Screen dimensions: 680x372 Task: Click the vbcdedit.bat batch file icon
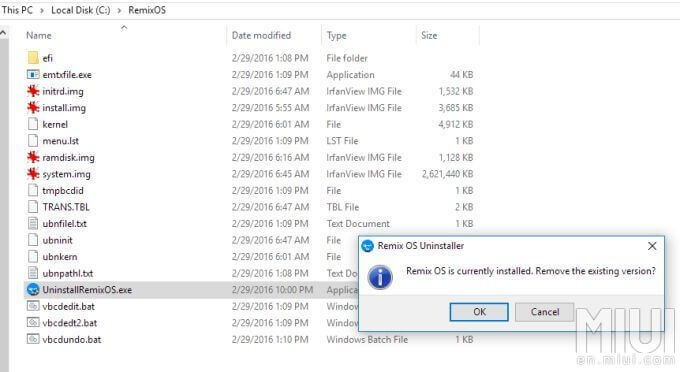pyautogui.click(x=33, y=306)
